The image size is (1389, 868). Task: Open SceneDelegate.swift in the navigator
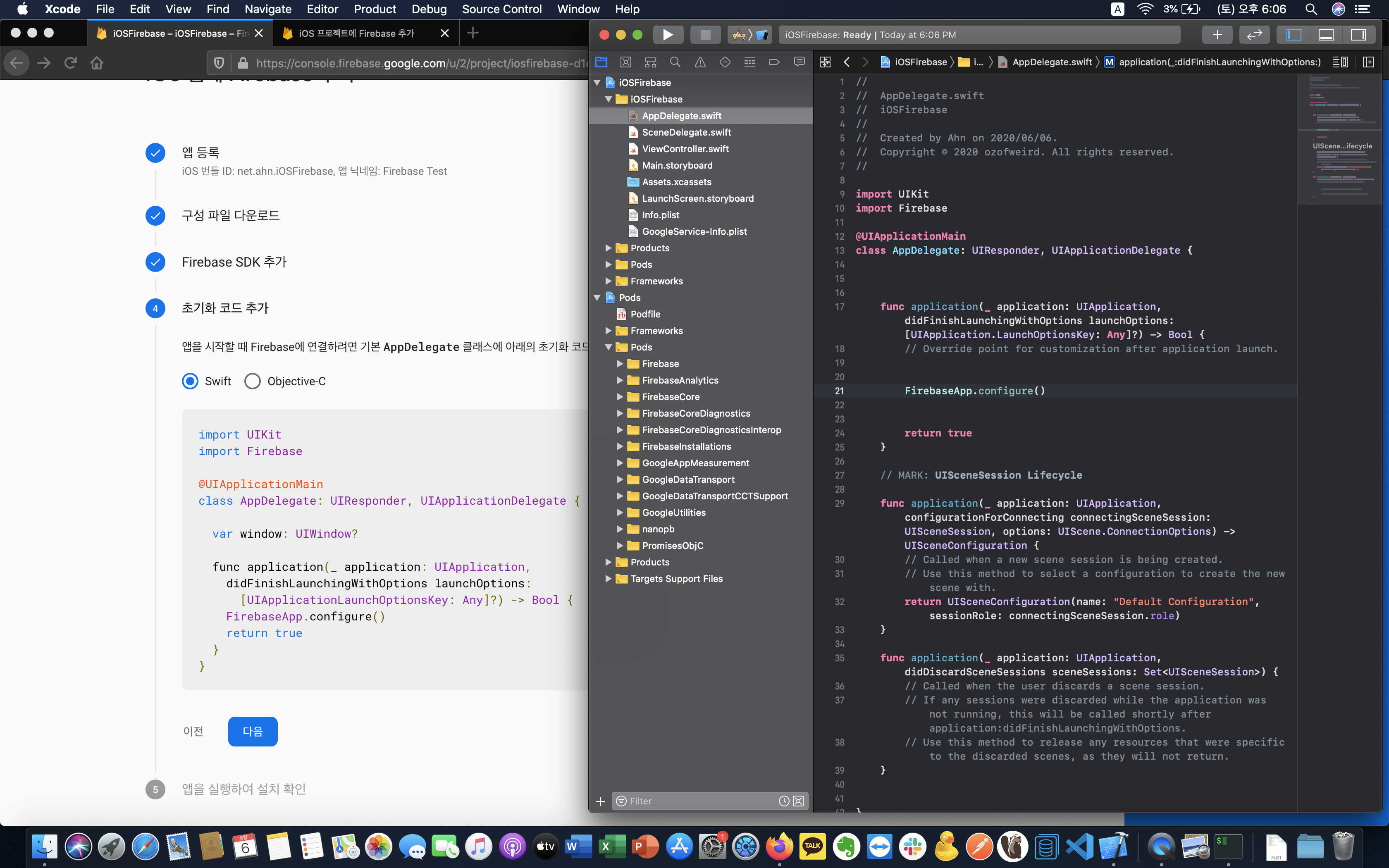click(x=686, y=132)
